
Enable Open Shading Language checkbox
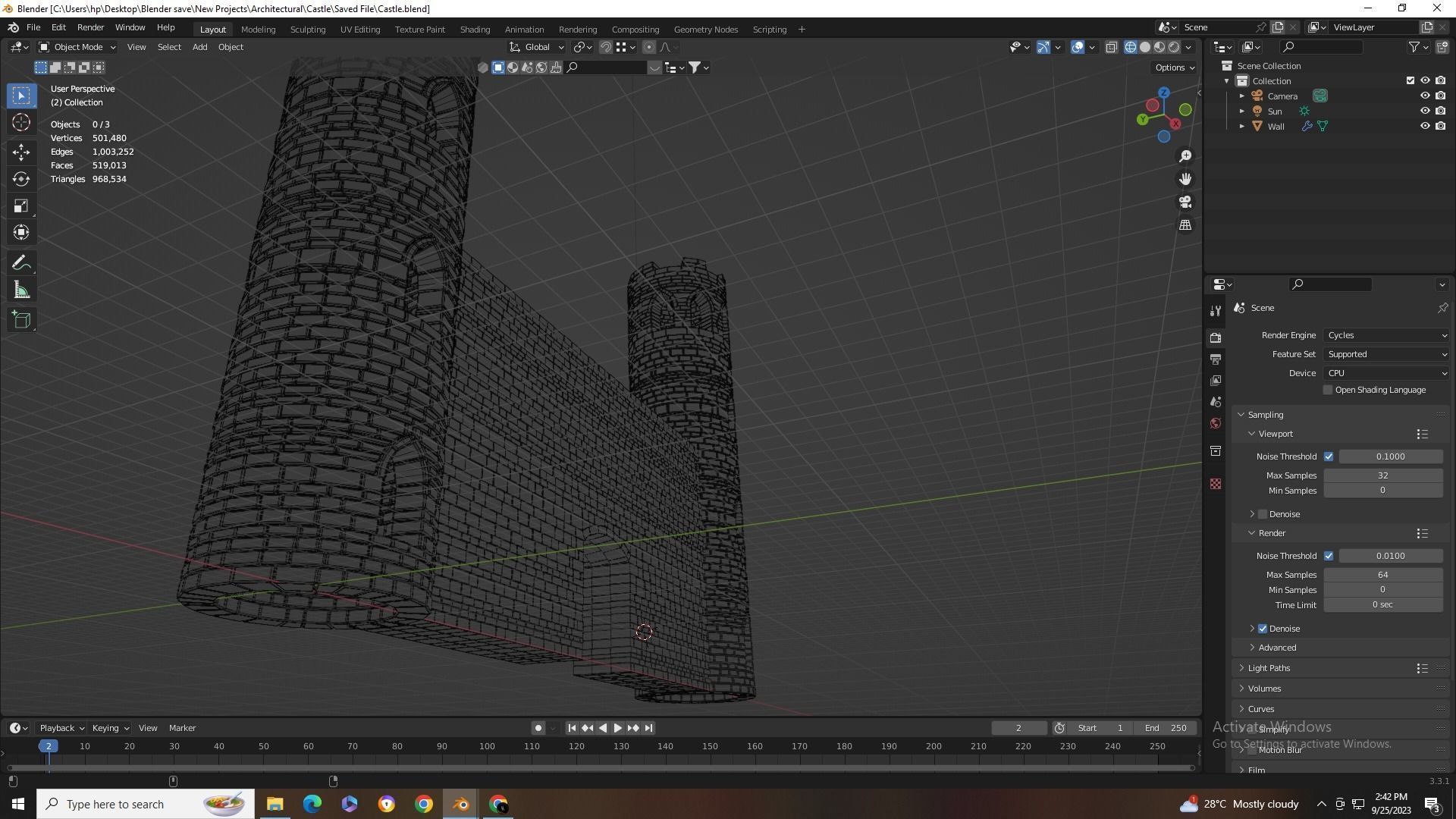tap(1328, 390)
